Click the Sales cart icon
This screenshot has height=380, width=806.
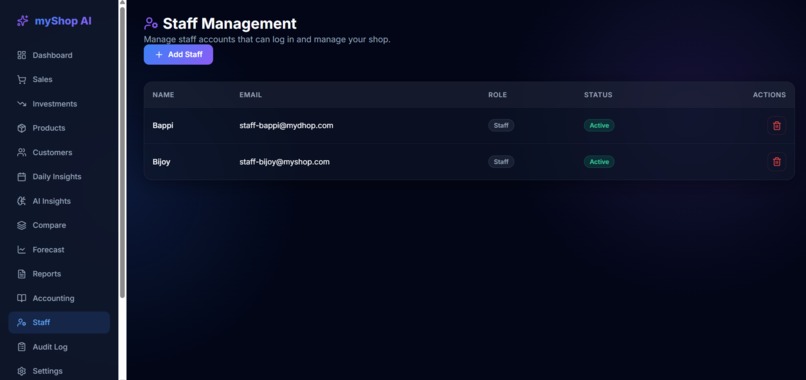[22, 80]
